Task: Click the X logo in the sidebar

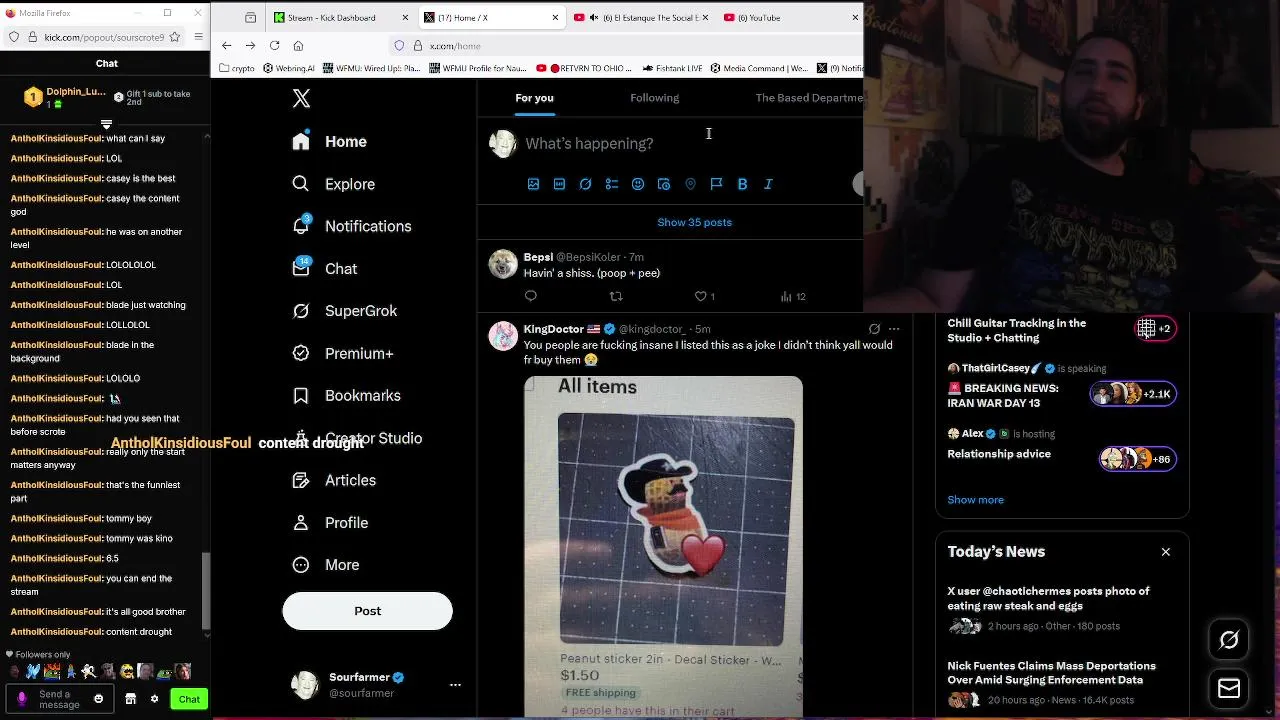Action: click(301, 98)
